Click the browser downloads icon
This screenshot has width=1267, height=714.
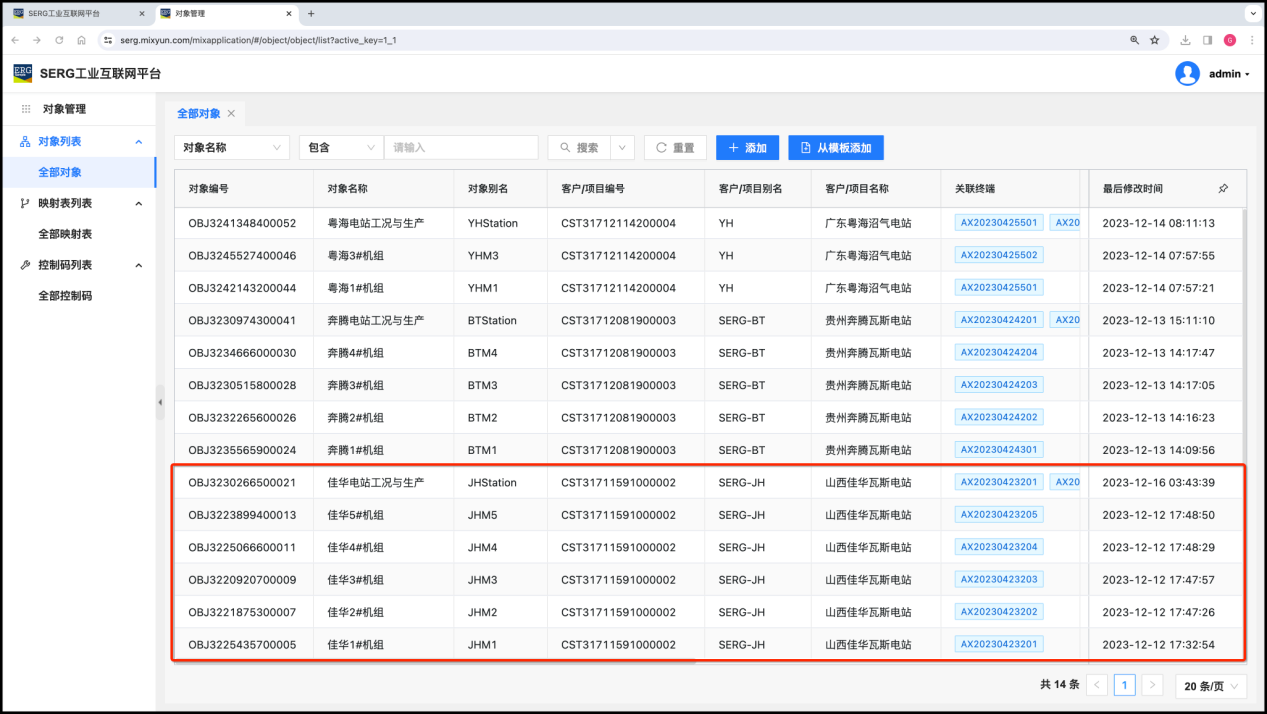[x=1185, y=40]
